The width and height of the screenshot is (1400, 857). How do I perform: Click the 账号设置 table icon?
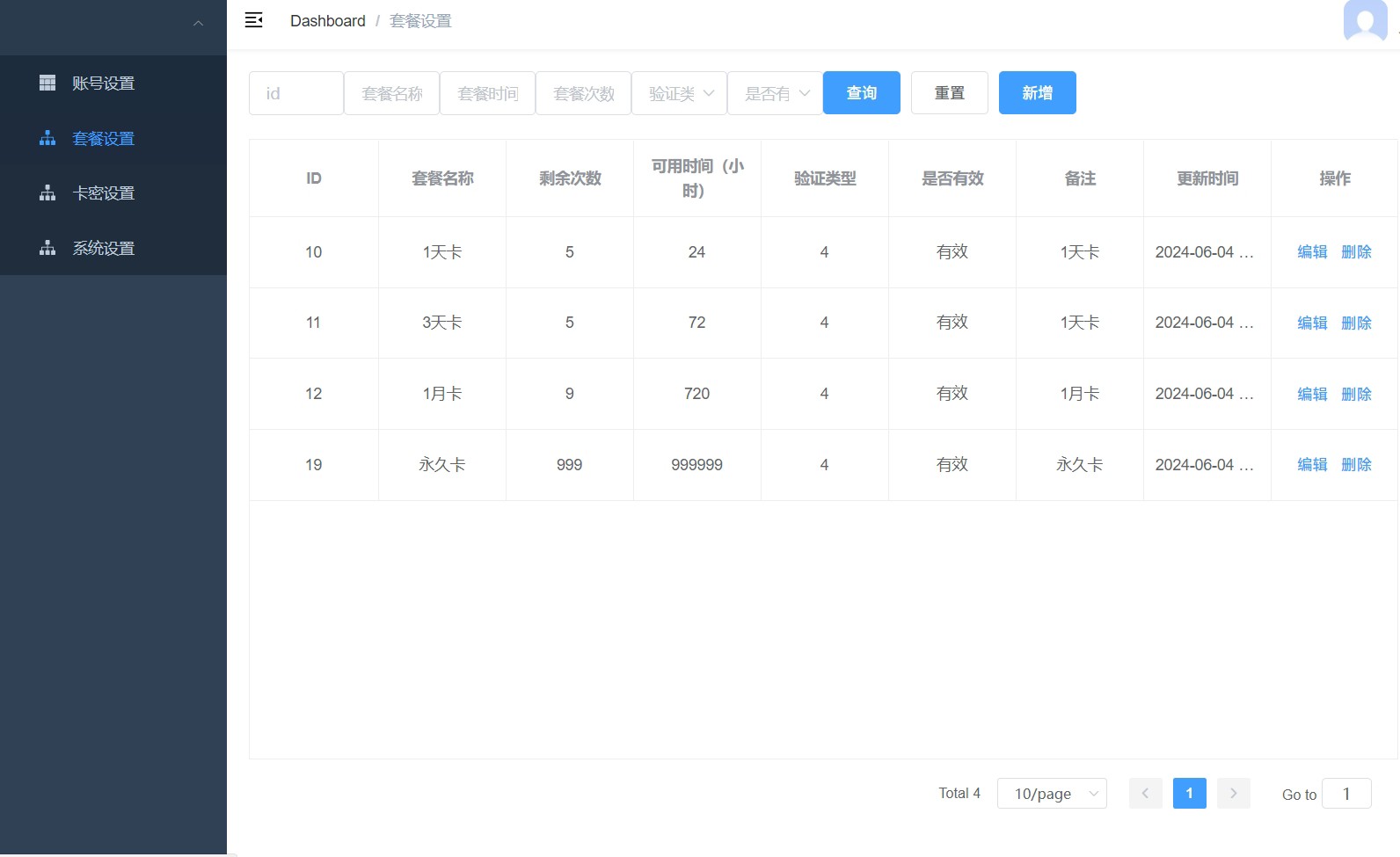tap(47, 83)
